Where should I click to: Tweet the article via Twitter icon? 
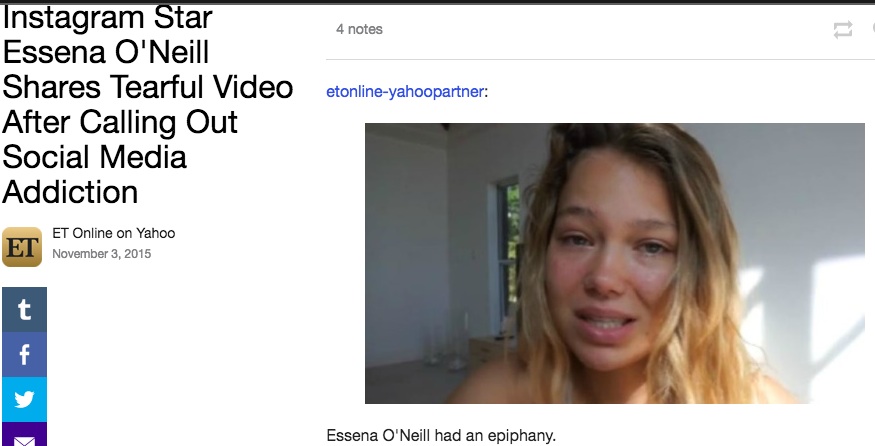coord(24,400)
